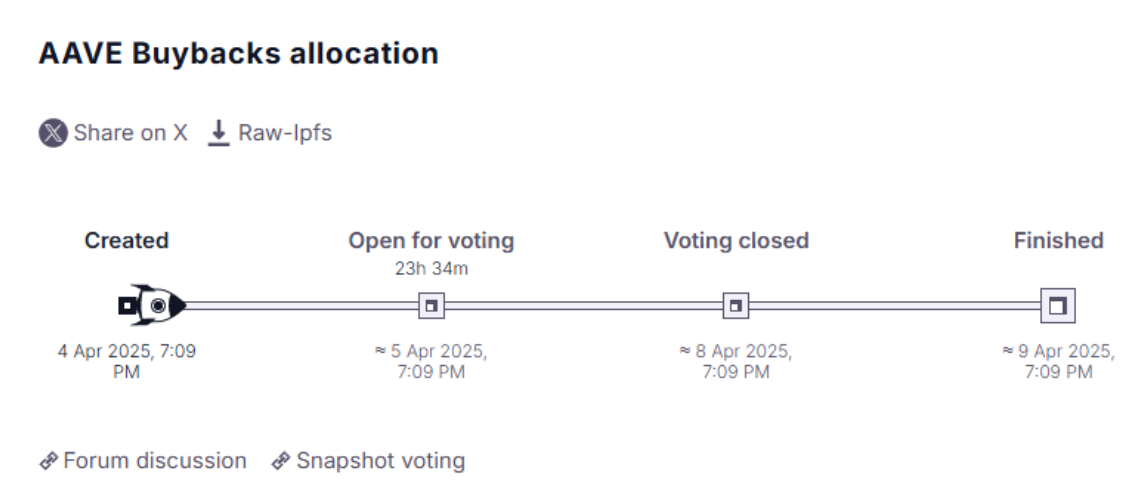Click the Created stage label
Image resolution: width=1148 pixels, height=484 pixels.
tap(127, 241)
